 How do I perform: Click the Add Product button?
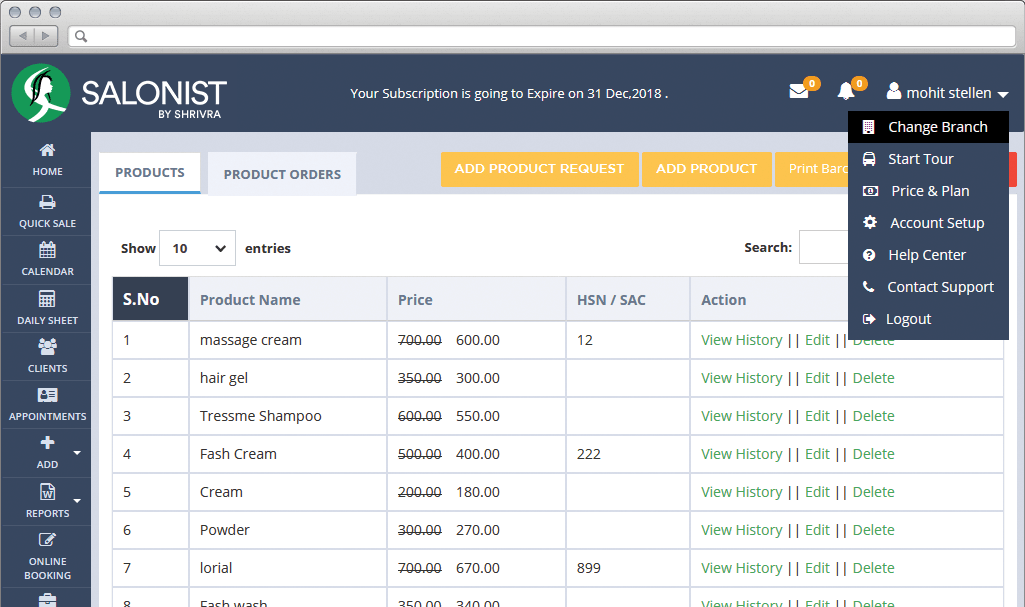[707, 169]
